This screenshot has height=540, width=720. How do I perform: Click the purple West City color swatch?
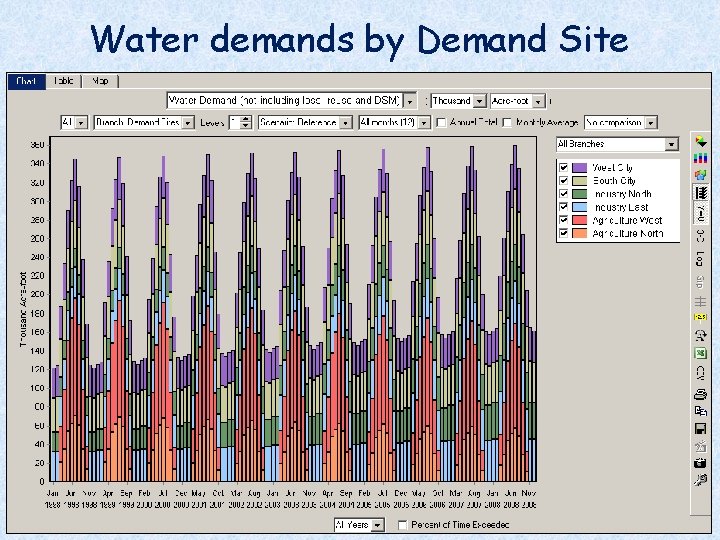579,167
